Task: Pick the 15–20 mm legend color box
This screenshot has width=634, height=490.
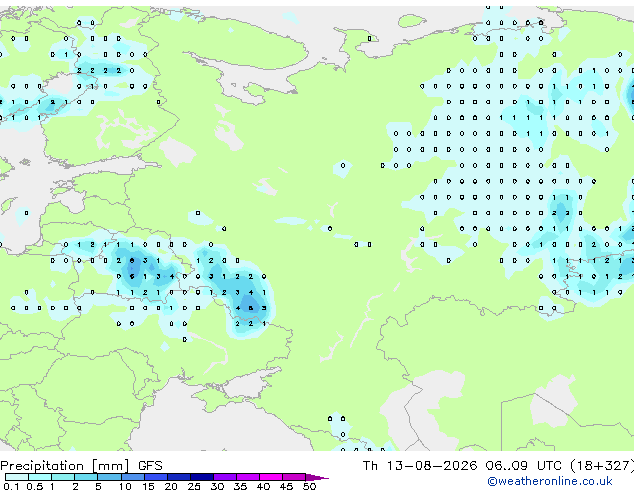Action: click(156, 477)
